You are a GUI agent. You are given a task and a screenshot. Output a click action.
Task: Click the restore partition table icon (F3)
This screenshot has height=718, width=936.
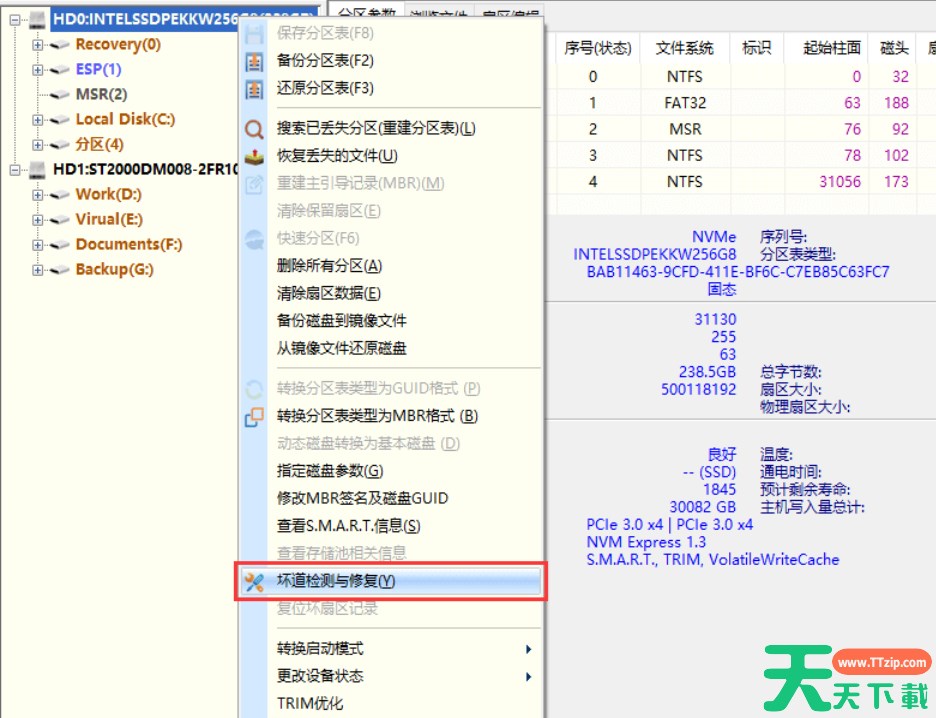coord(254,89)
